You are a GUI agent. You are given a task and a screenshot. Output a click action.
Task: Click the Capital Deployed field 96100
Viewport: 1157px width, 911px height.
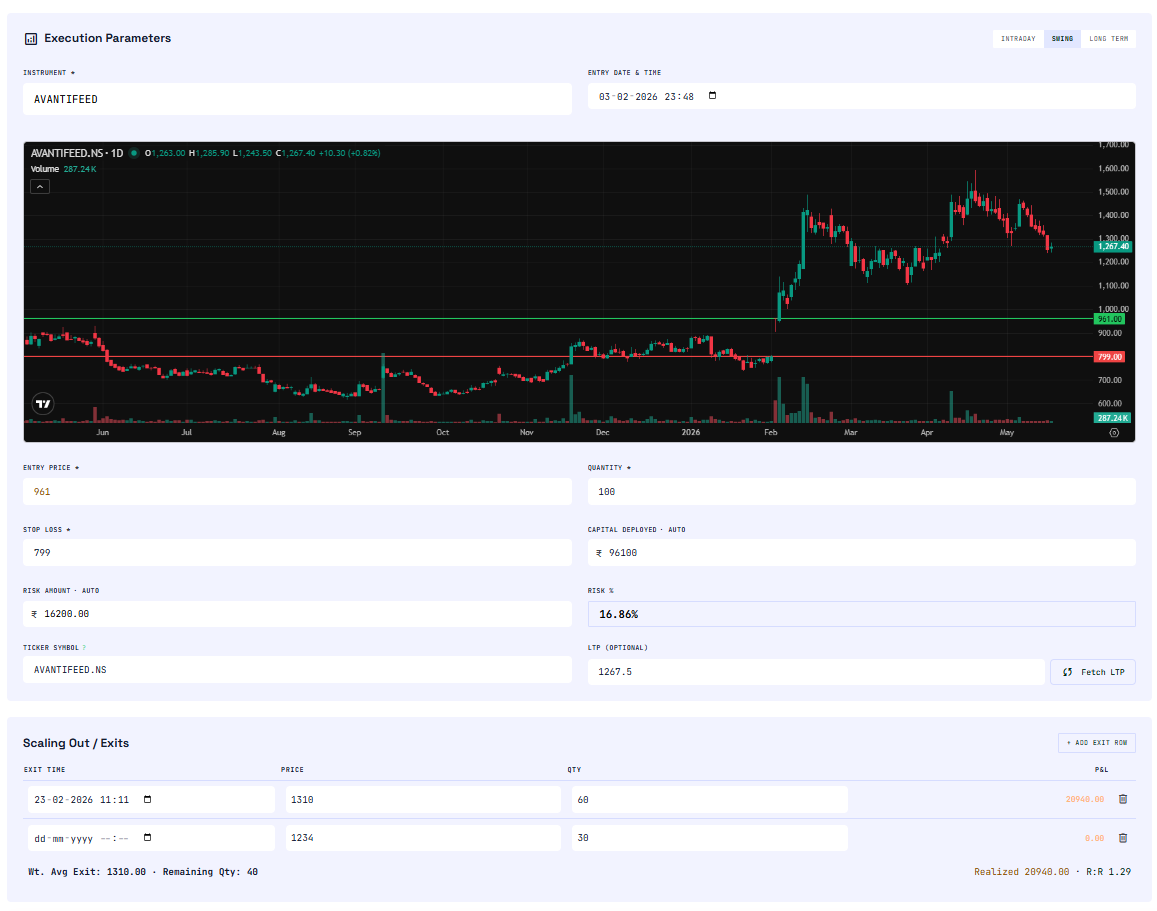[861, 553]
